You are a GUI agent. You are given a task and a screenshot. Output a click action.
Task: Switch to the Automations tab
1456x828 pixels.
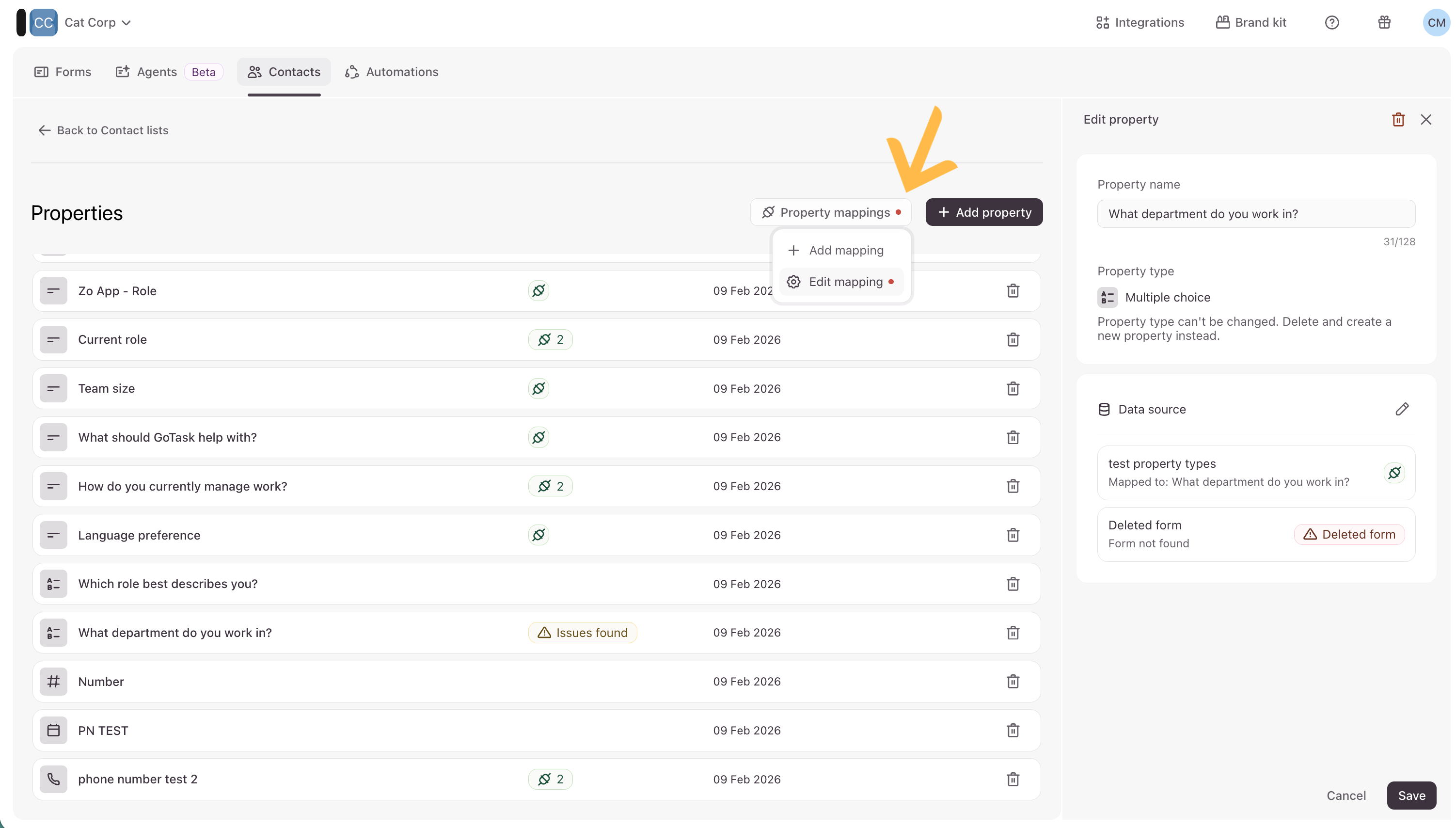392,72
